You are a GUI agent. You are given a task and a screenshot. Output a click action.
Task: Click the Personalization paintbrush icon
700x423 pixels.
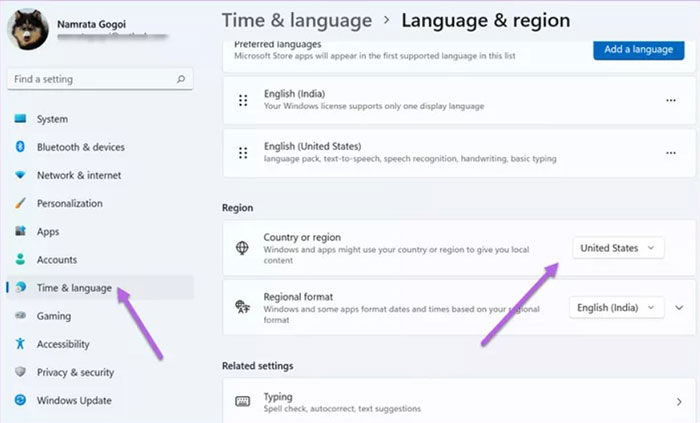pyautogui.click(x=20, y=203)
